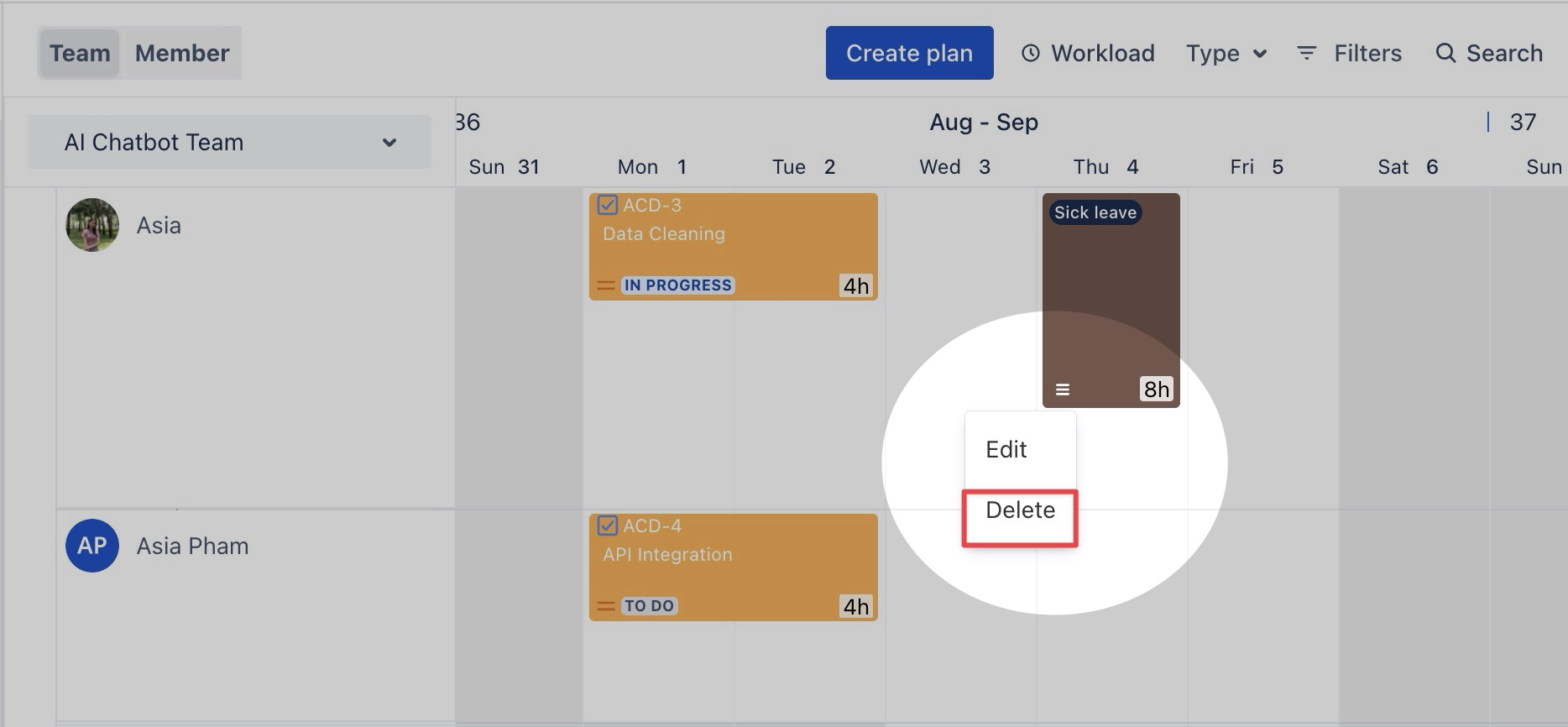
Task: Click the Thu 4 date header
Action: tap(1105, 167)
